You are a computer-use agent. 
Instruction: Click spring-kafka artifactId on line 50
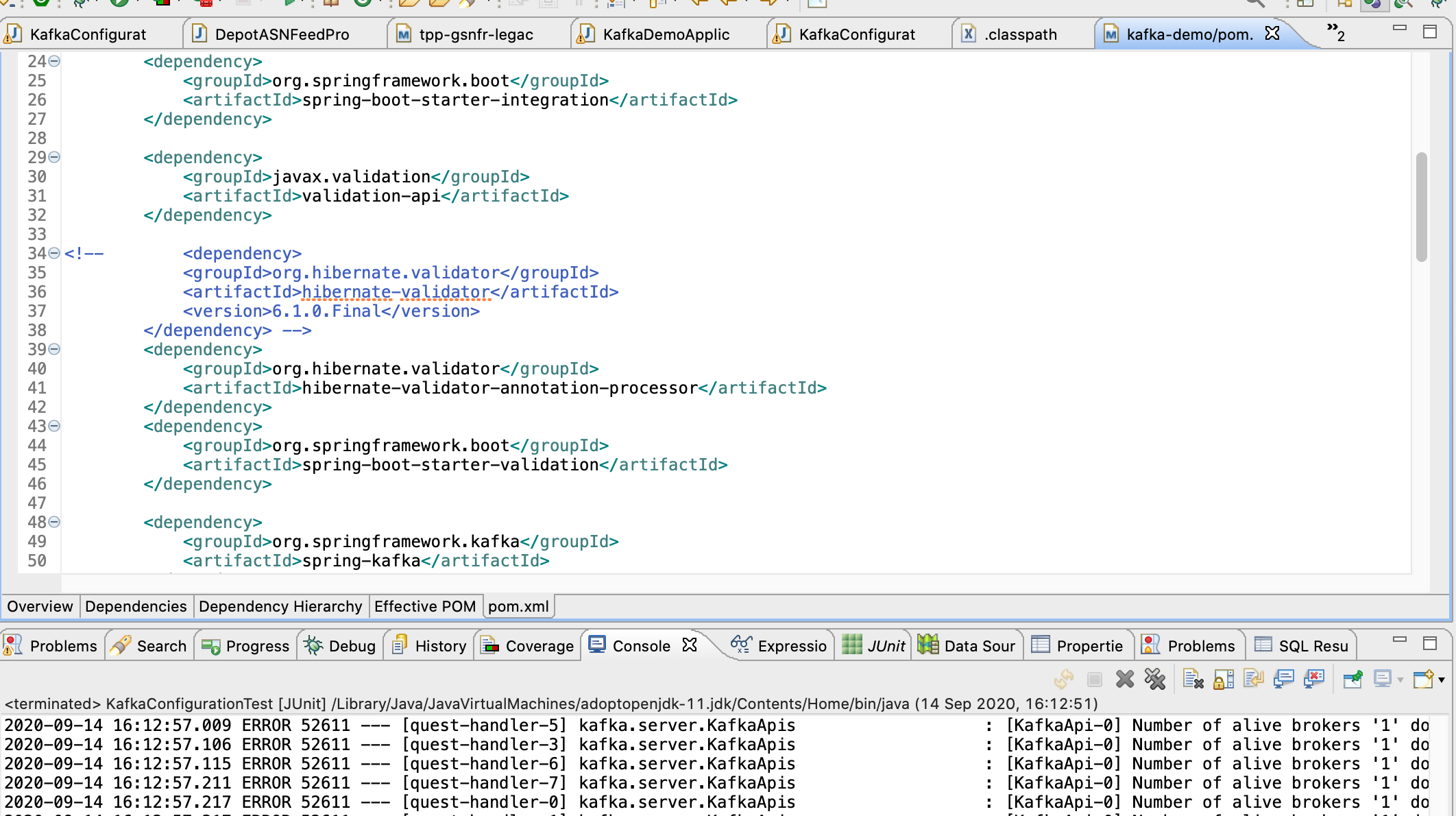click(361, 561)
